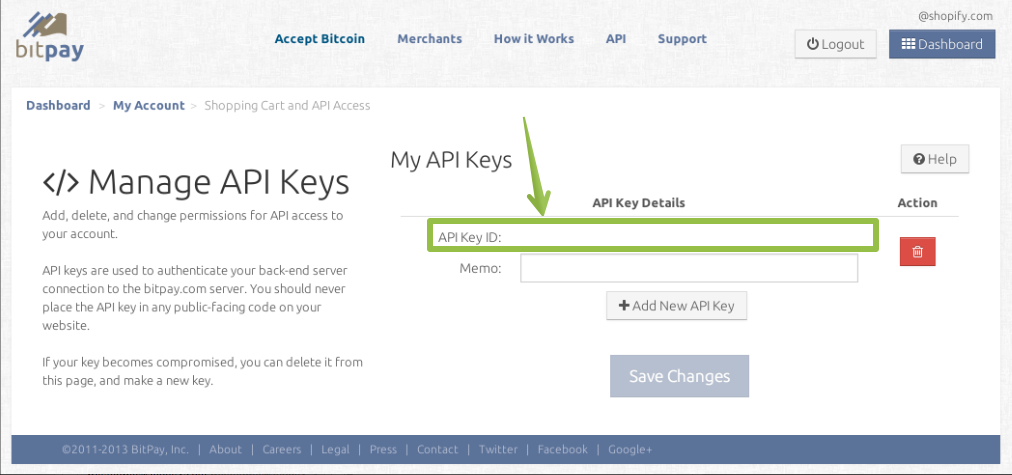1012x475 pixels.
Task: Open the Dashboard button
Action: point(942,44)
